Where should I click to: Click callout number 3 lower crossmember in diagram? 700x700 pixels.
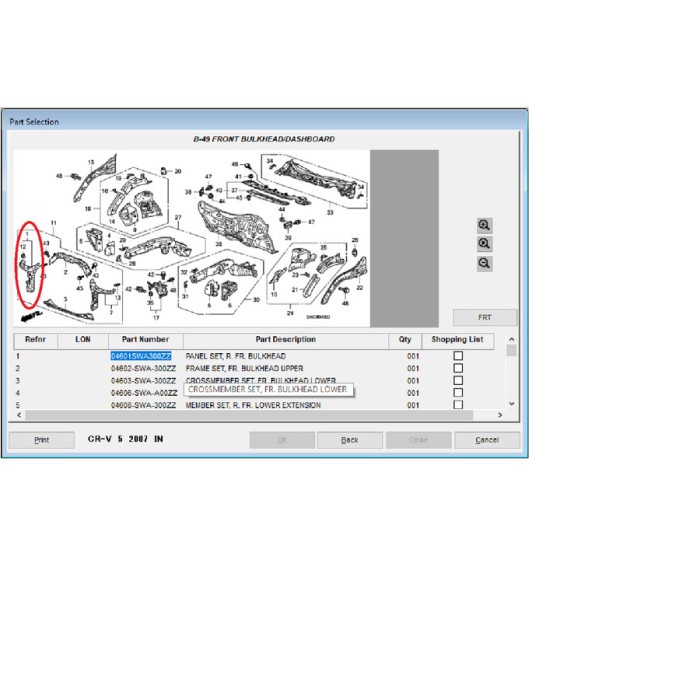(66, 299)
